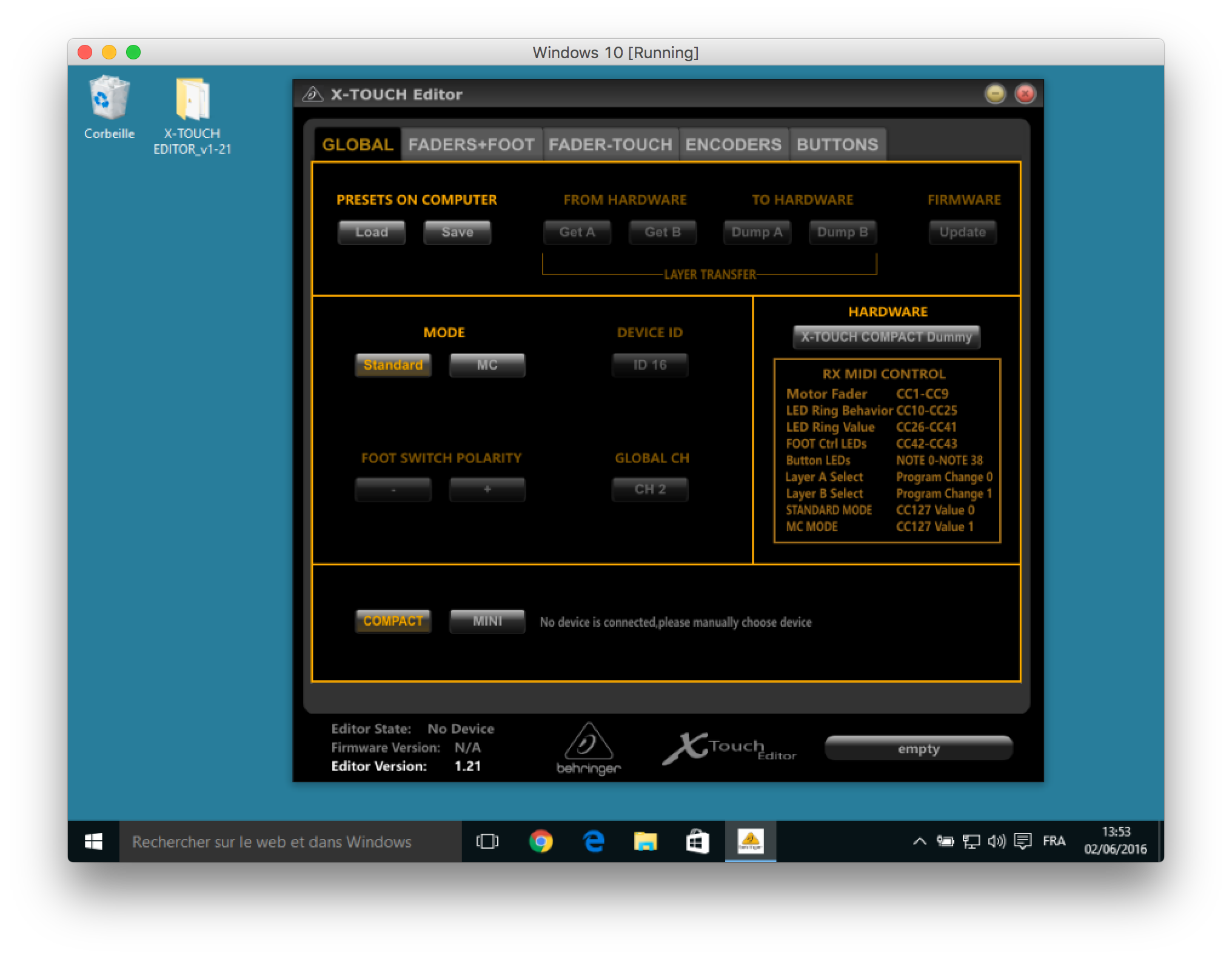
Task: Click the Save preset button
Action: [x=457, y=232]
